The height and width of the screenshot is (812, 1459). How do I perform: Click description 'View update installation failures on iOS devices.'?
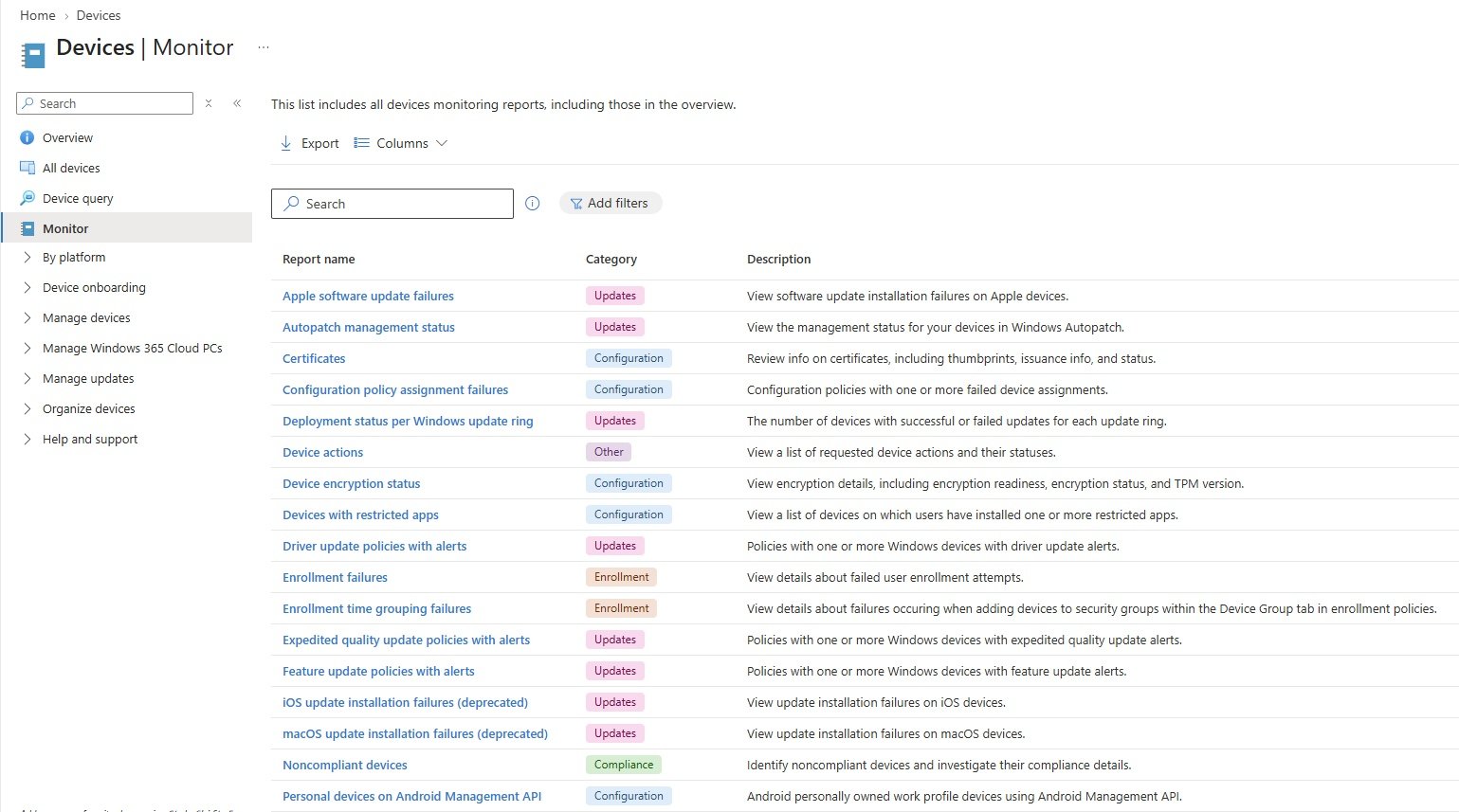tap(876, 702)
